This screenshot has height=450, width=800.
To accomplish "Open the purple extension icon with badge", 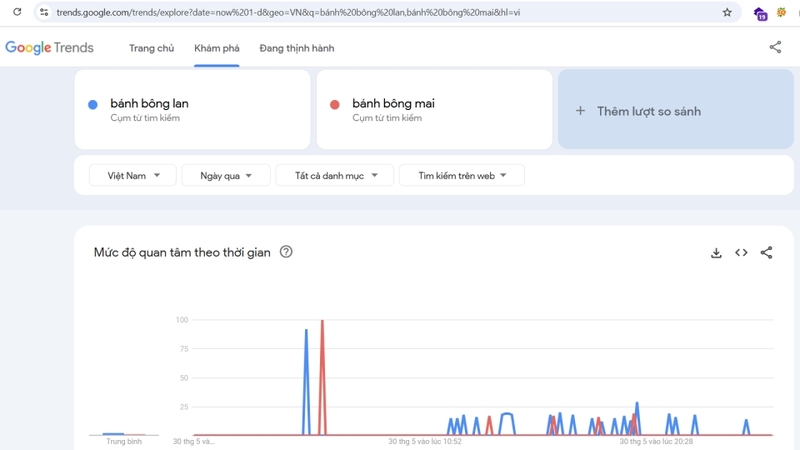I will [760, 13].
